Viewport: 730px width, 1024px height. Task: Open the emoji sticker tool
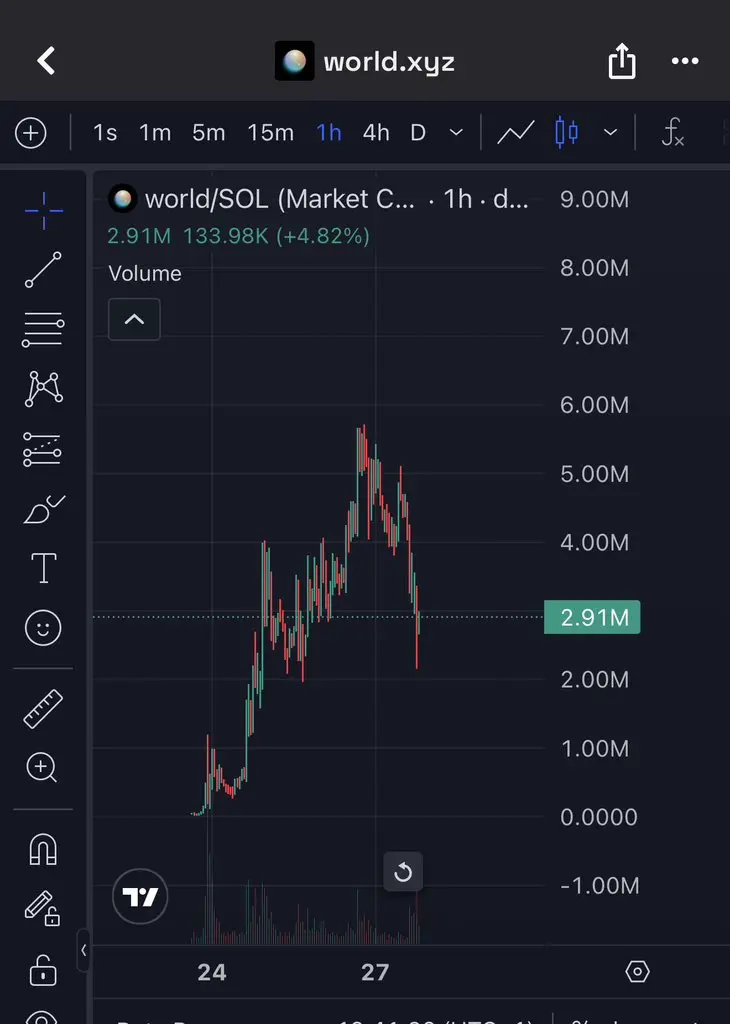pyautogui.click(x=43, y=628)
